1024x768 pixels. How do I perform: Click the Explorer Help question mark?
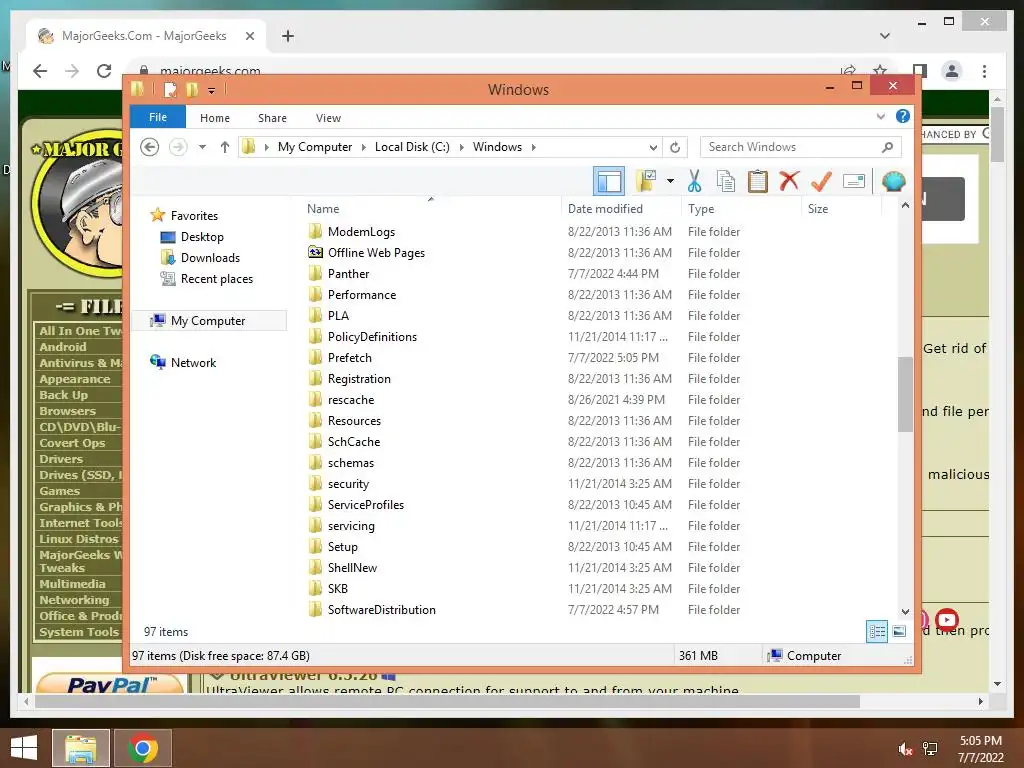click(x=903, y=116)
